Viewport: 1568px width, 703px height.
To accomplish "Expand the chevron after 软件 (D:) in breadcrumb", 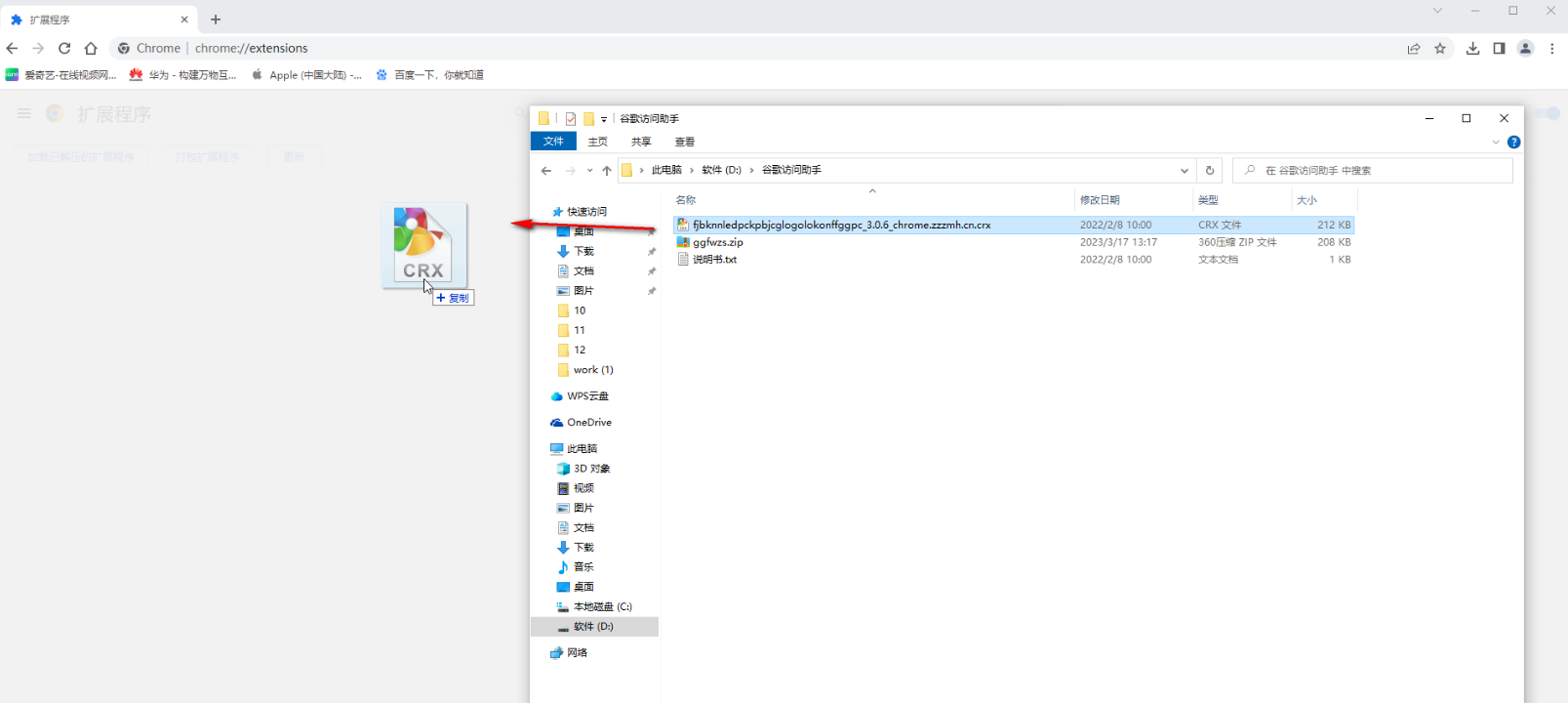I will pyautogui.click(x=751, y=170).
